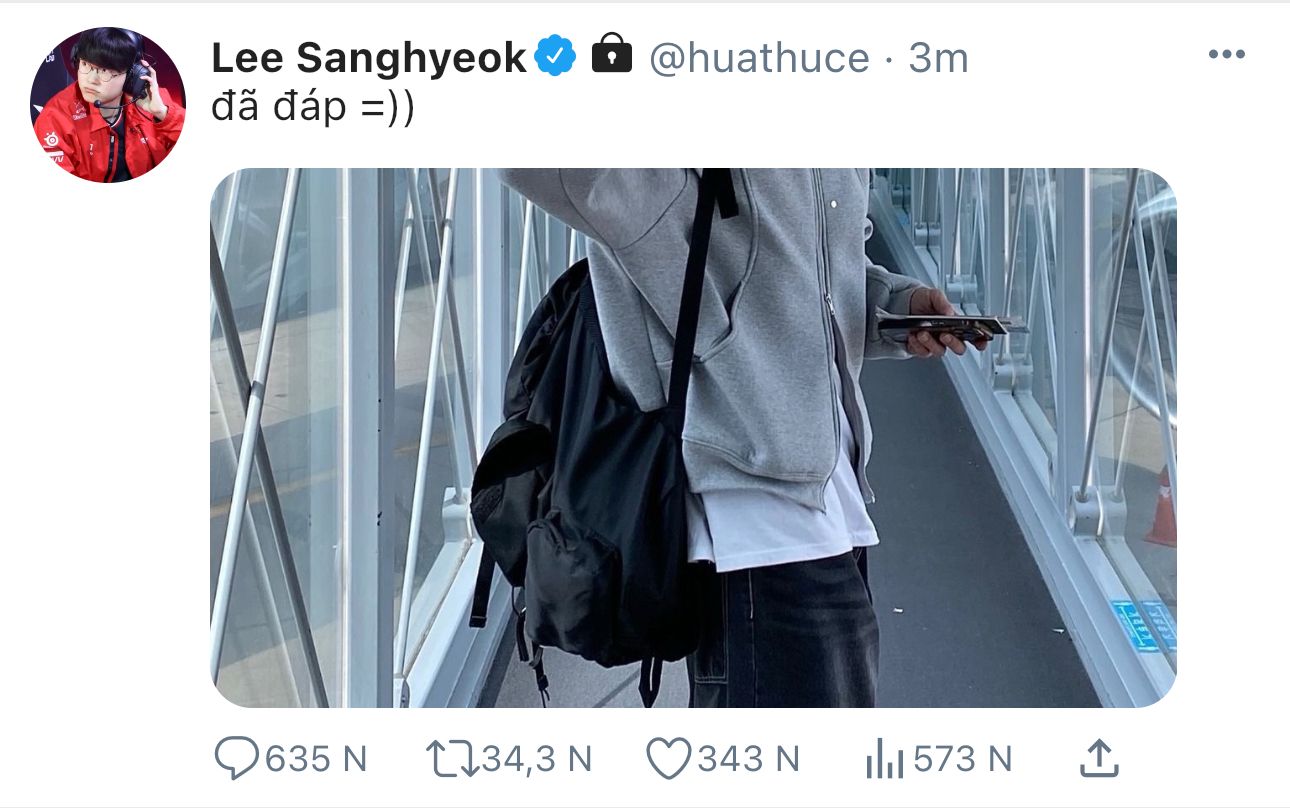Image resolution: width=1290 pixels, height=808 pixels.
Task: Click the reply speech bubble icon
Action: coord(237,759)
